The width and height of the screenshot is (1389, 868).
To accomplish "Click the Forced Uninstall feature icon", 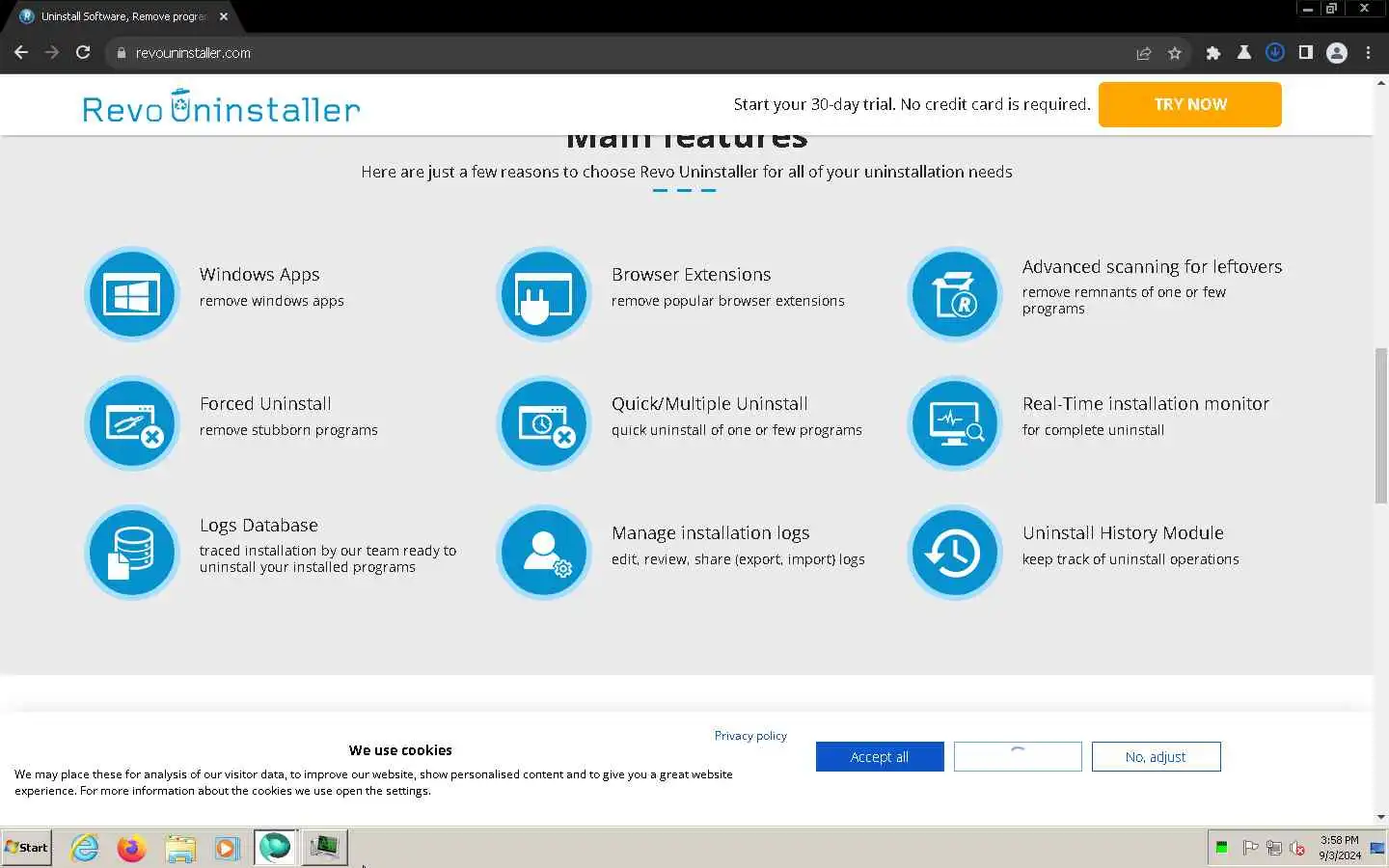I will (x=132, y=423).
